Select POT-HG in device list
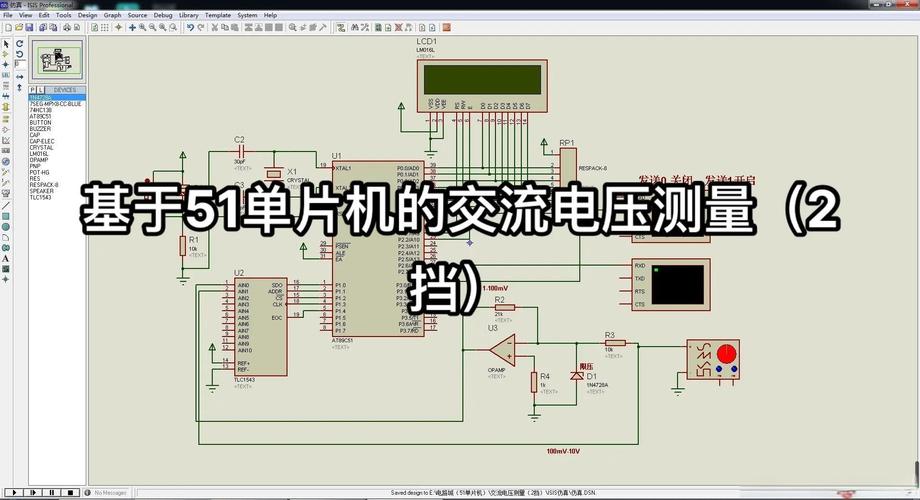The width and height of the screenshot is (920, 500). pyautogui.click(x=40, y=173)
